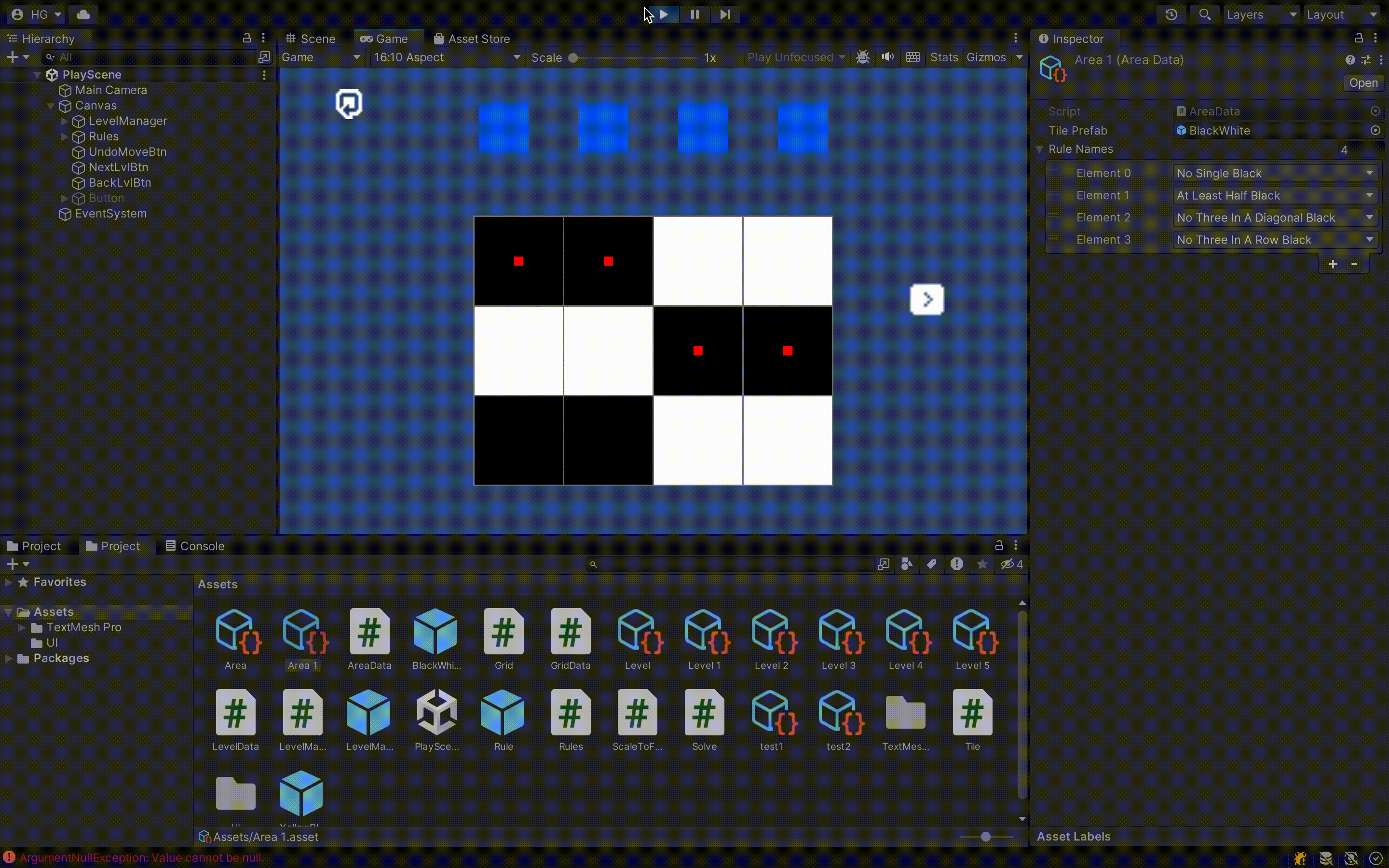
Task: Switch to the Scene tab
Action: click(x=312, y=39)
